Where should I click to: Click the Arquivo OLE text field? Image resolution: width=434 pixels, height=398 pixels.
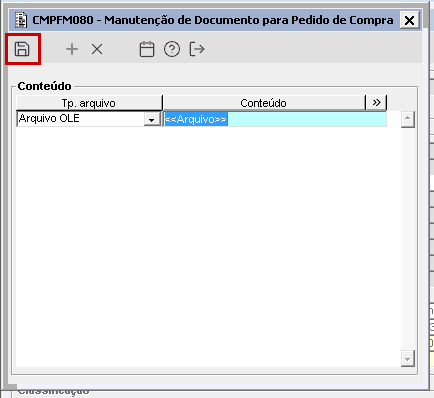(80, 119)
